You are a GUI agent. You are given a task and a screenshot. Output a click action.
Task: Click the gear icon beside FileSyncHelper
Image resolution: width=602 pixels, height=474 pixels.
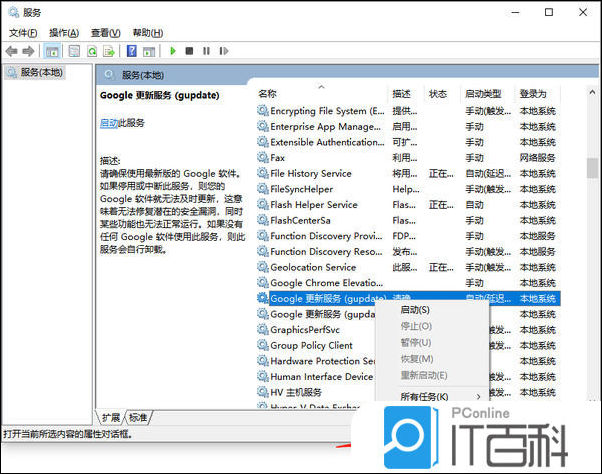point(263,189)
